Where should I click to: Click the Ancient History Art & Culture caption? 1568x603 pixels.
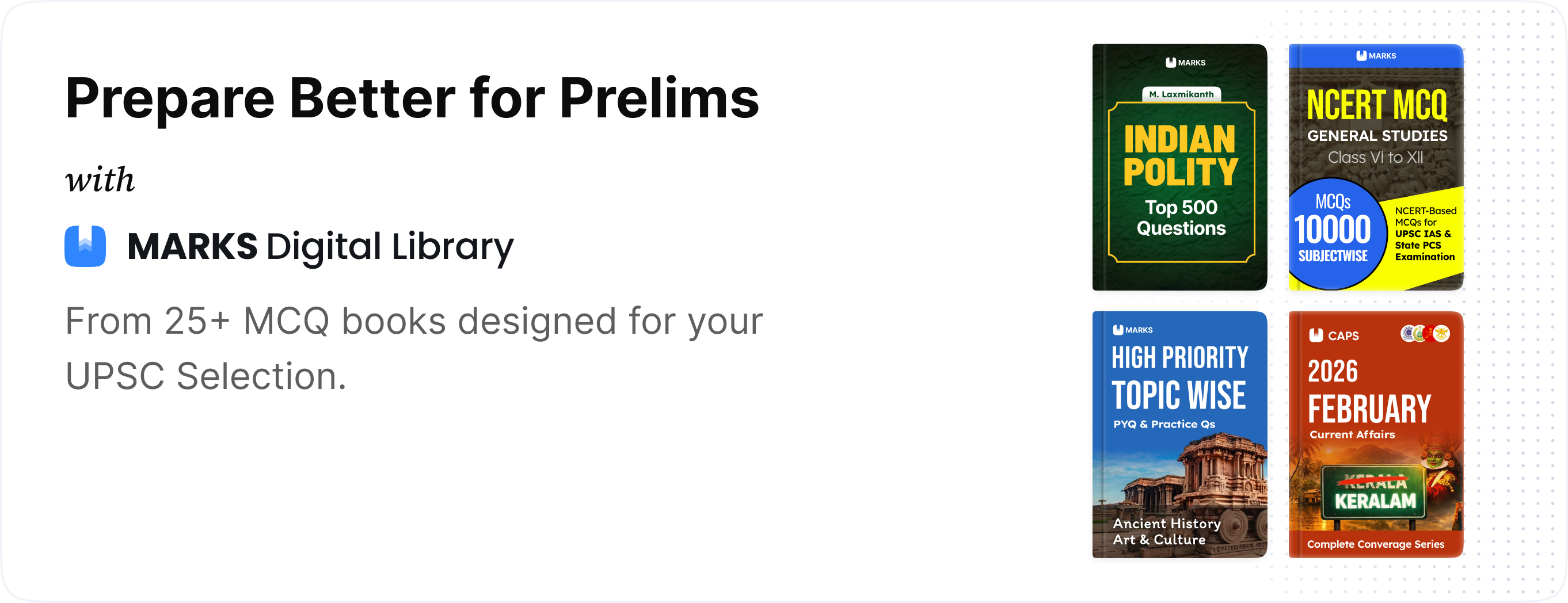point(1166,531)
